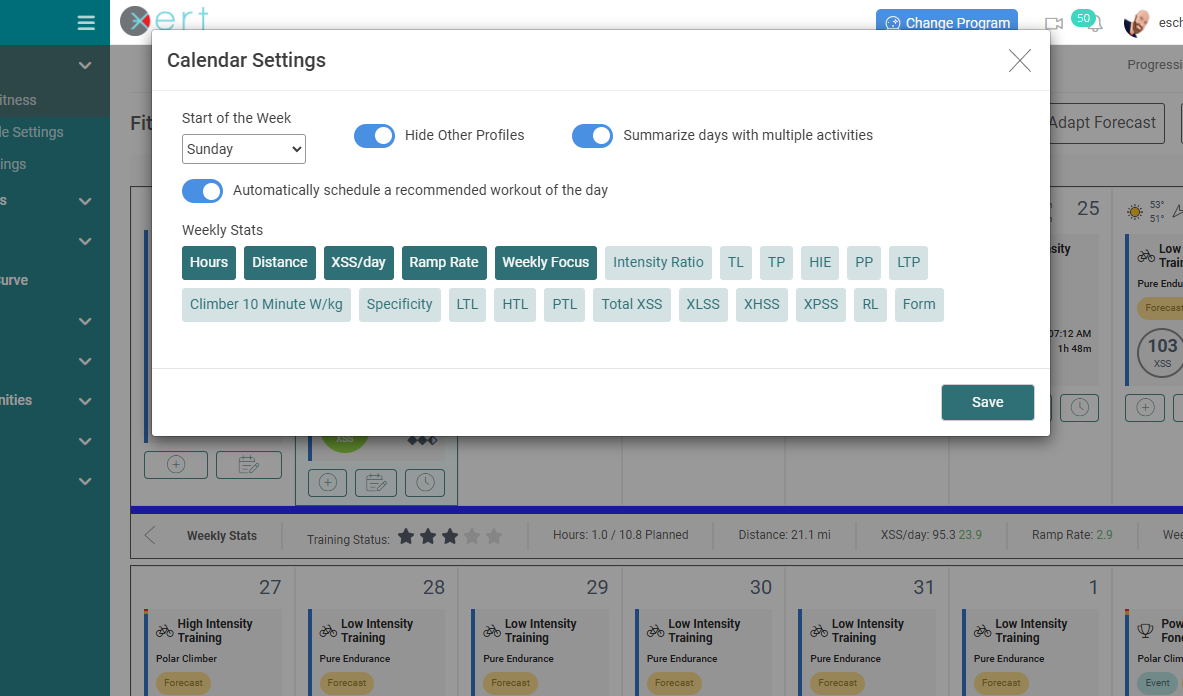Click the Change Program button

946,22
